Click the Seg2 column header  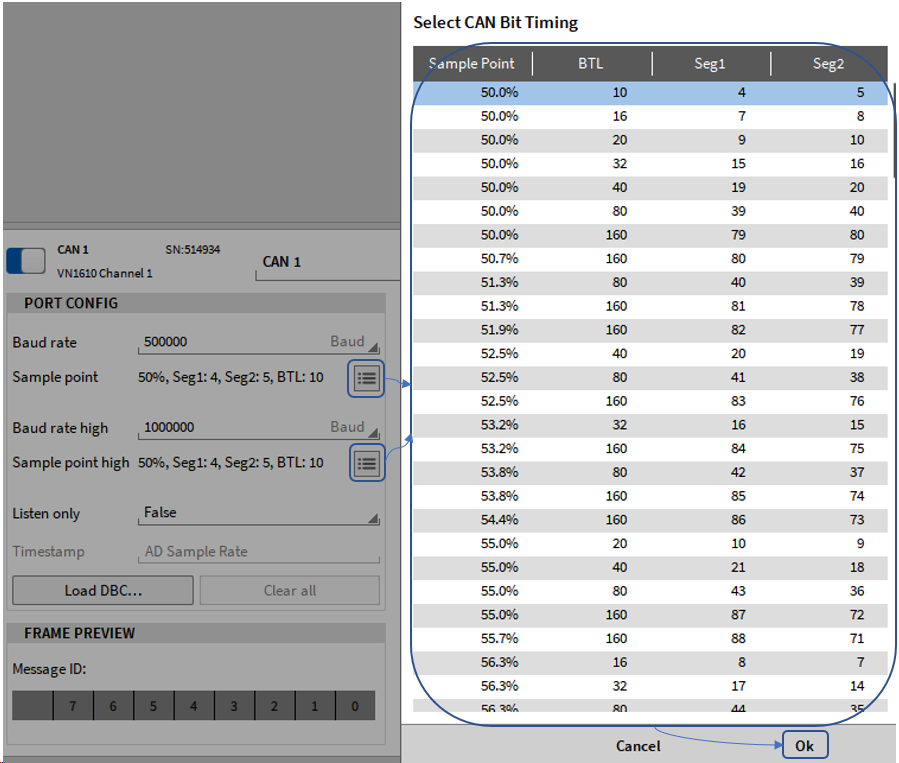pos(828,64)
